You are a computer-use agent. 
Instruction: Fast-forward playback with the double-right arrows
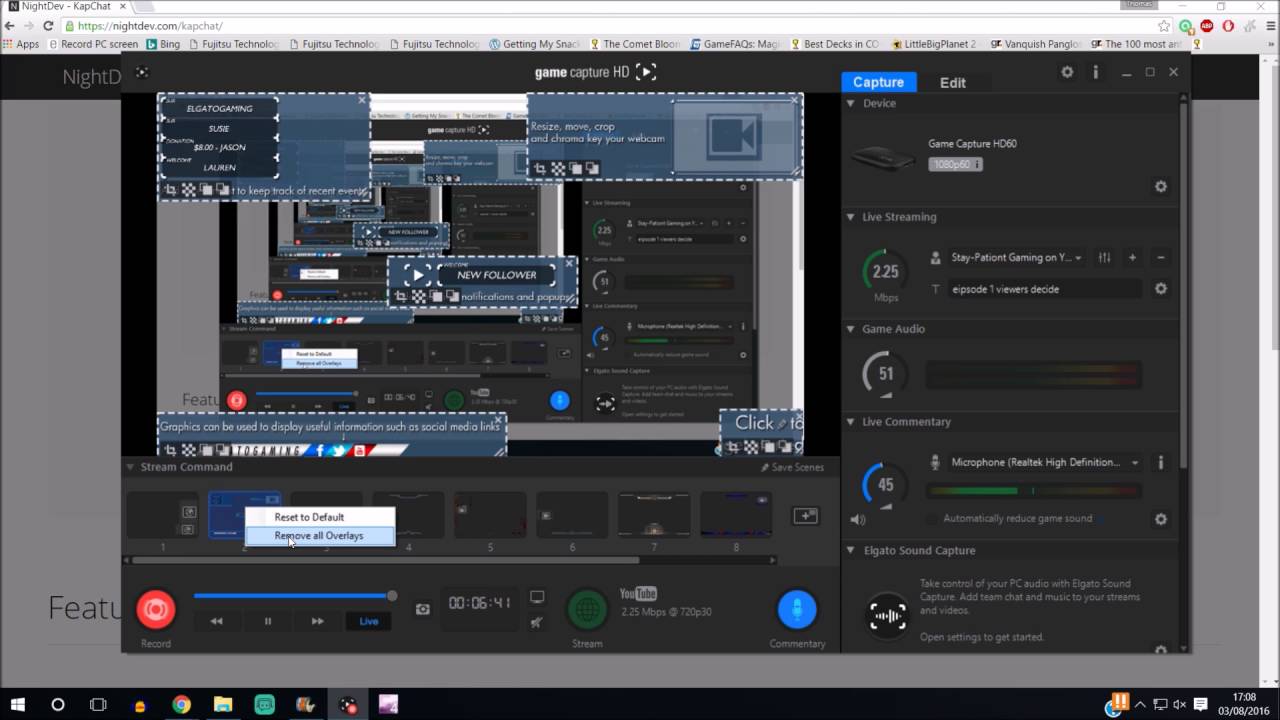click(317, 621)
